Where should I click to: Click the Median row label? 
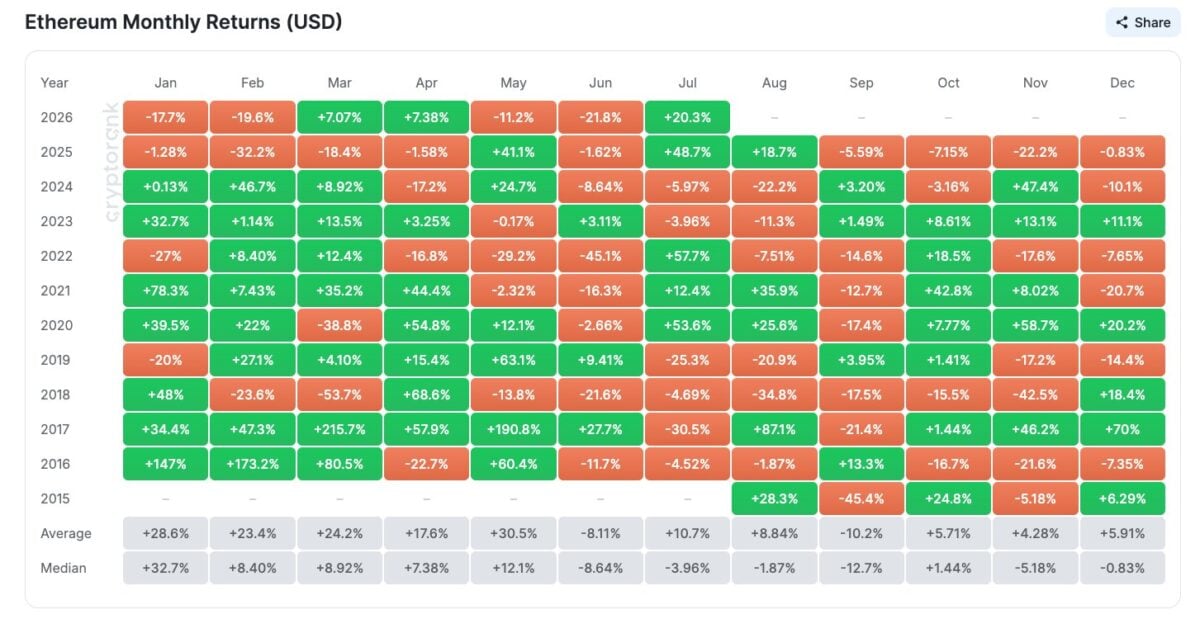point(64,568)
